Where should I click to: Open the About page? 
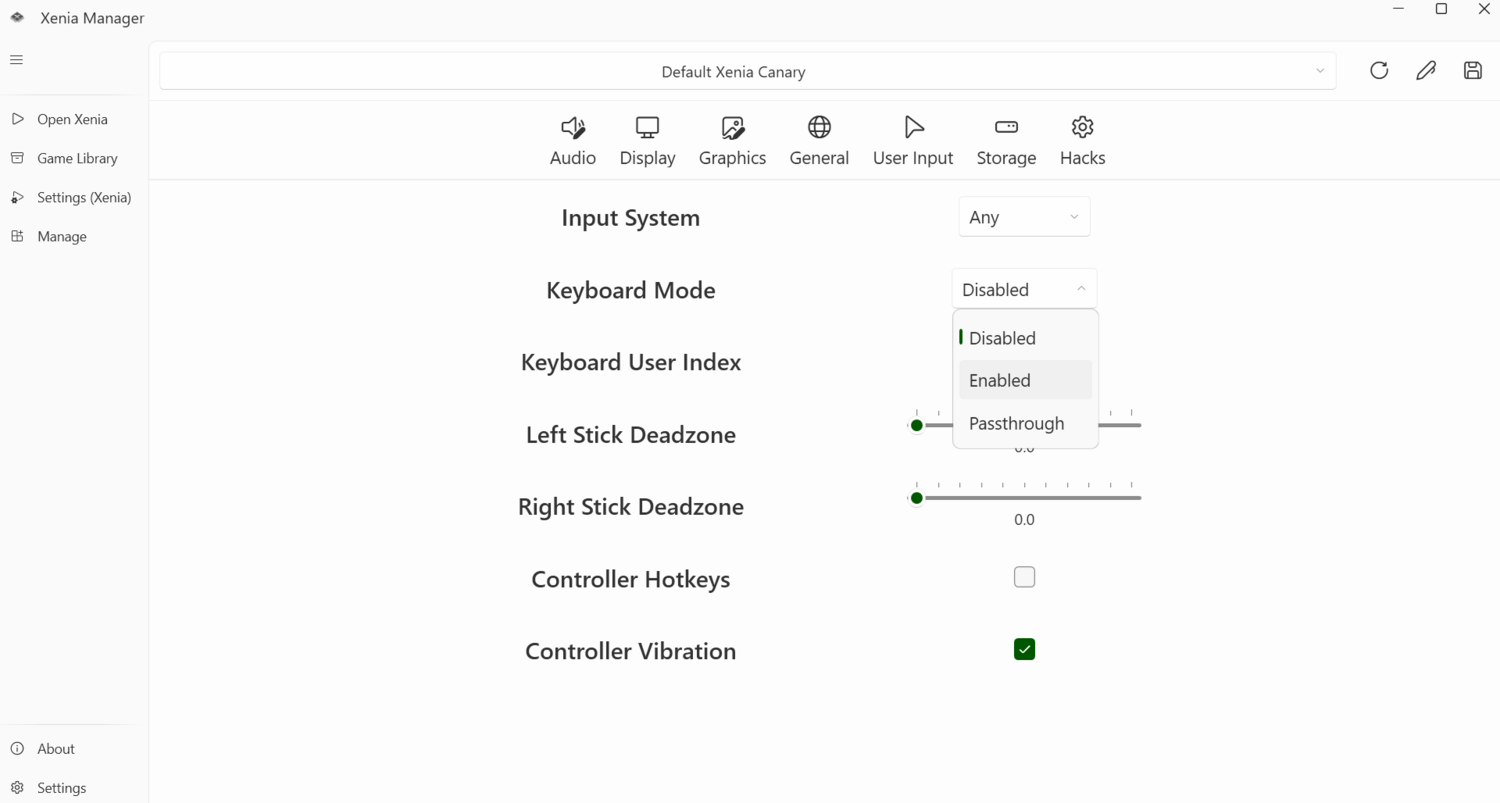tap(55, 749)
